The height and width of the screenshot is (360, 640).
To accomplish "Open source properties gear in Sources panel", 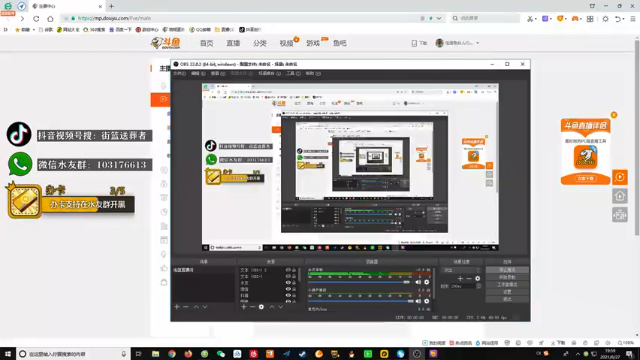I will click(261, 307).
